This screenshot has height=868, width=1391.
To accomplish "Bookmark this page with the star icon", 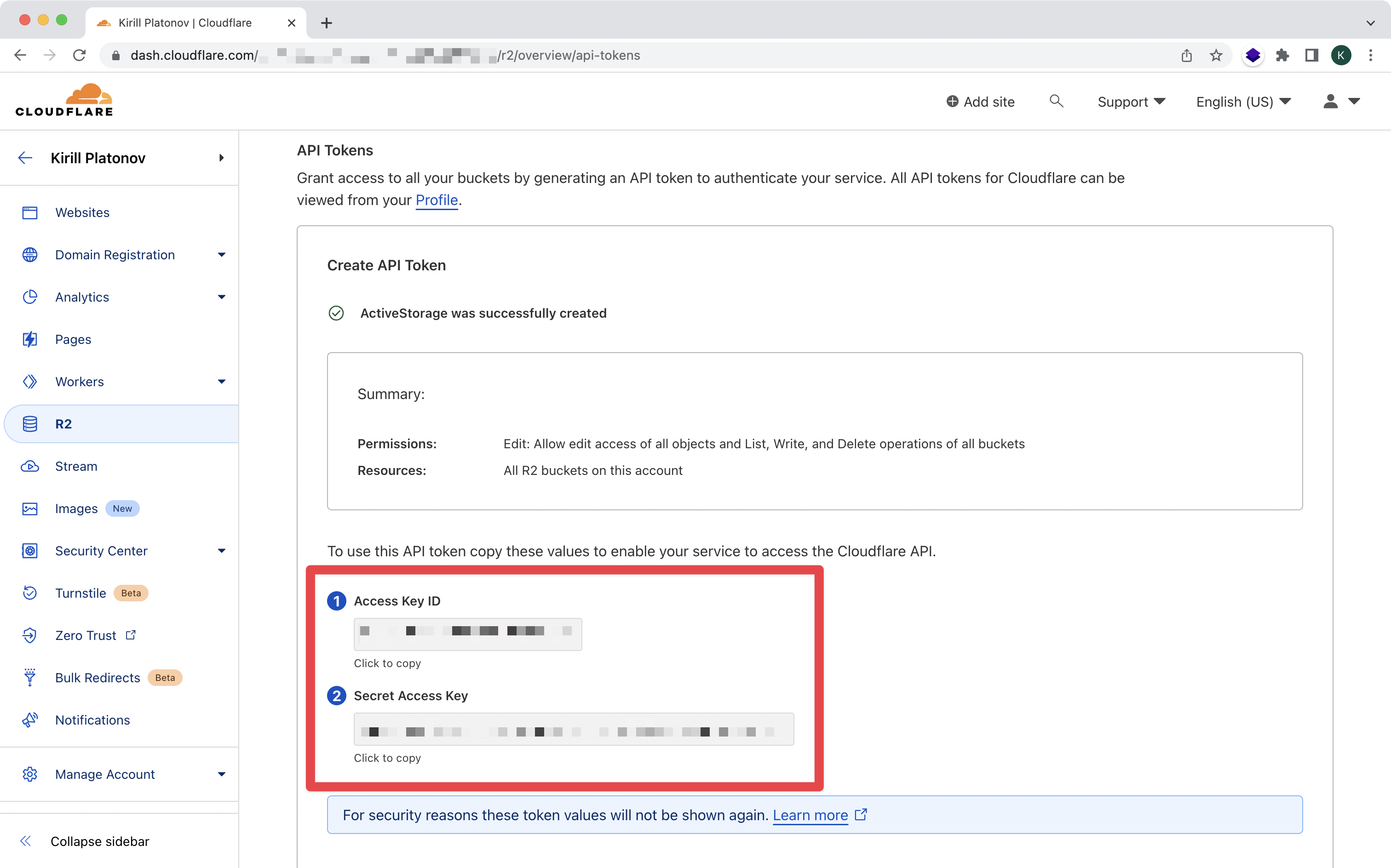I will (x=1216, y=55).
